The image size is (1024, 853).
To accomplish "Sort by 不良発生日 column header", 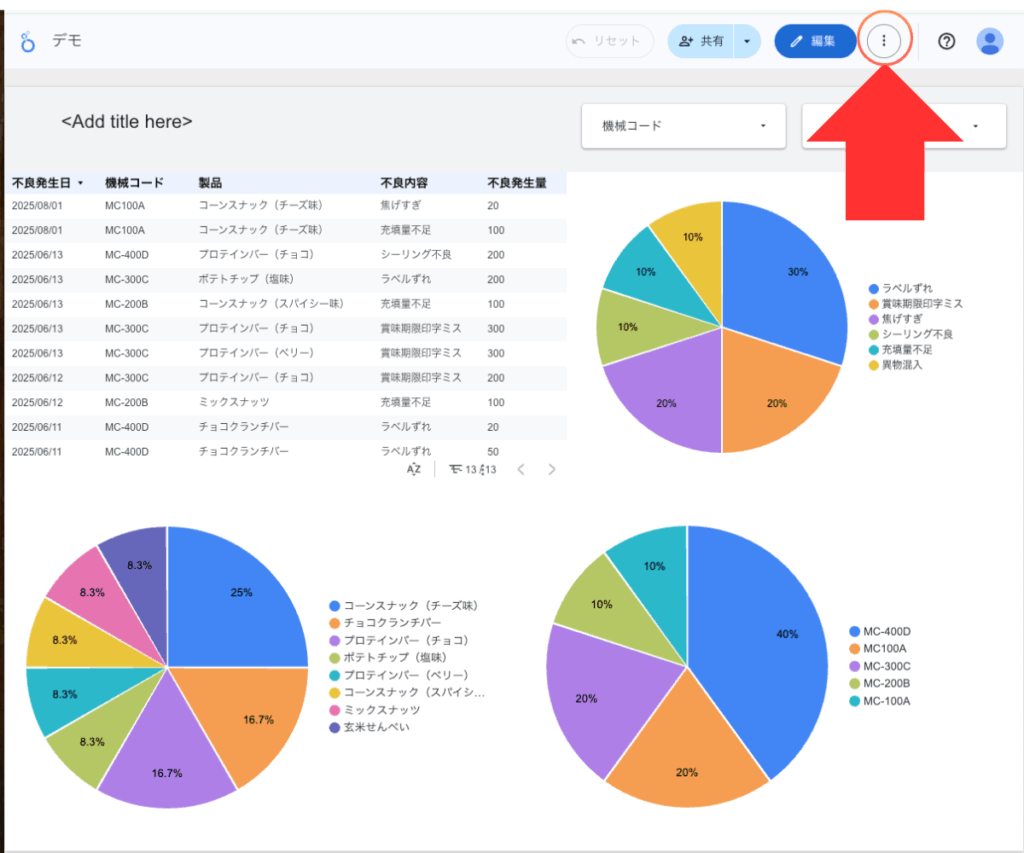I will (x=46, y=183).
